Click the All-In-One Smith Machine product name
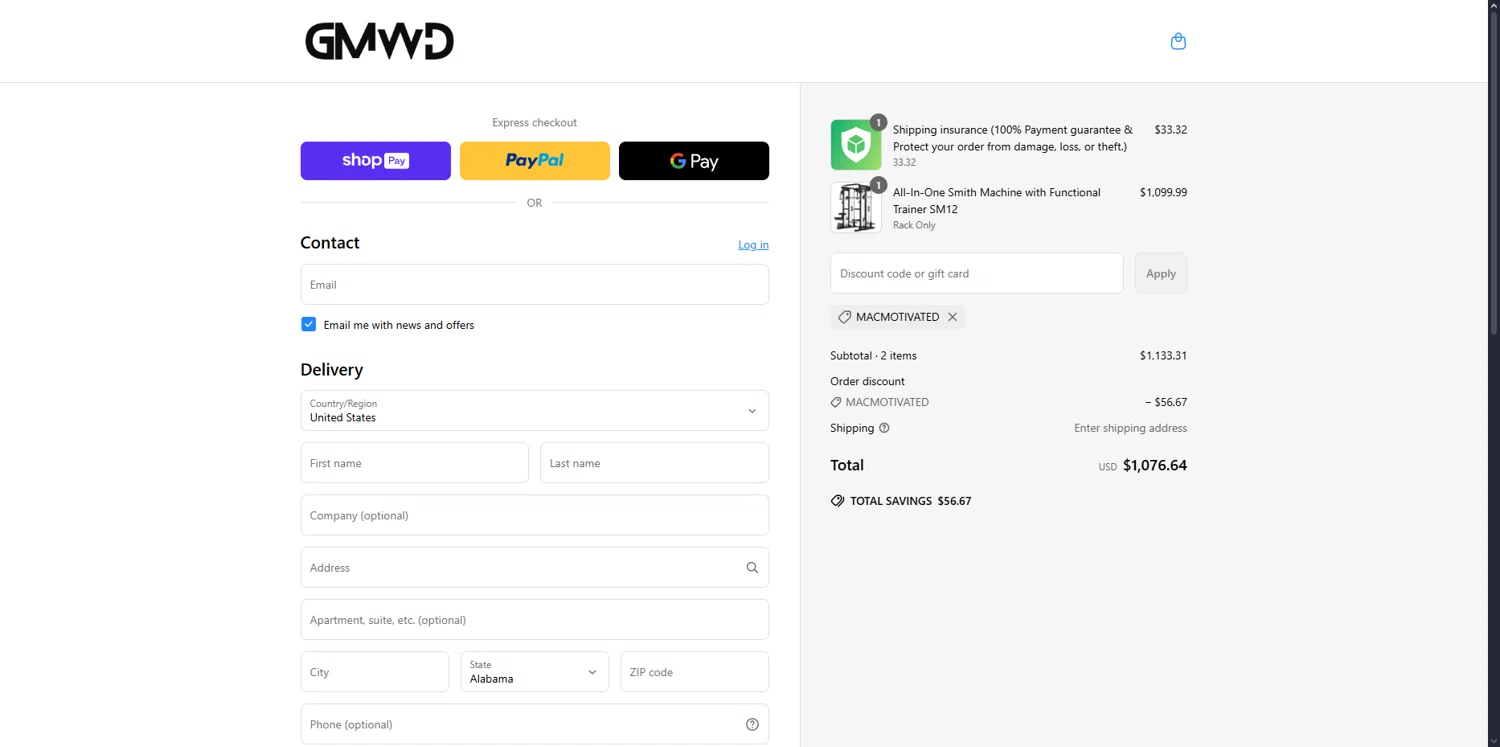Screen dimensions: 1500x747 [x=996, y=201]
